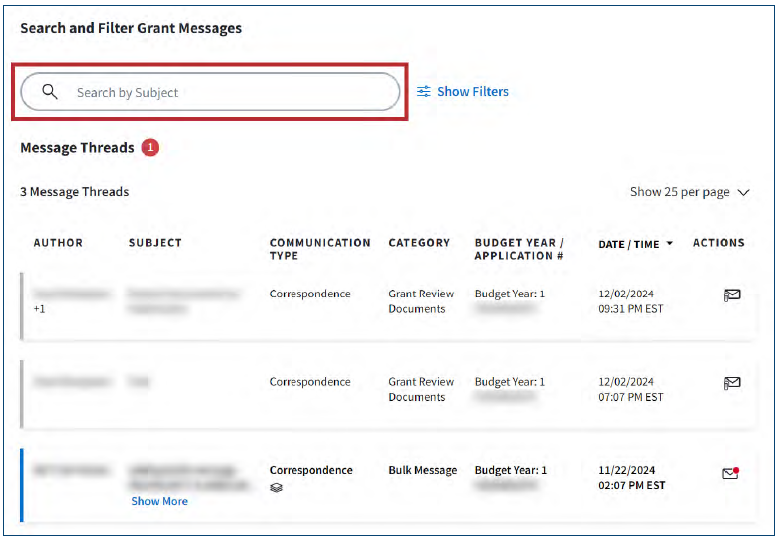Open the Bulk Message thread row

point(422,470)
